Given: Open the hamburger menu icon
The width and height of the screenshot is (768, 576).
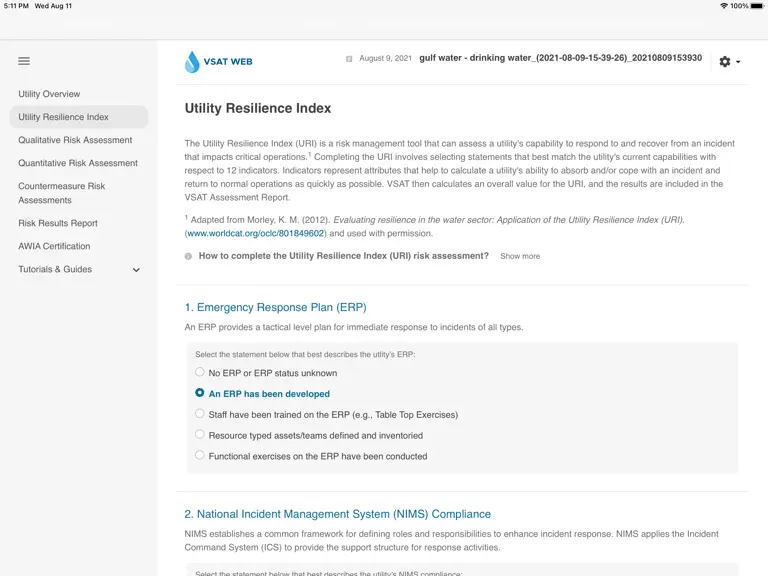Looking at the screenshot, I should (24, 61).
